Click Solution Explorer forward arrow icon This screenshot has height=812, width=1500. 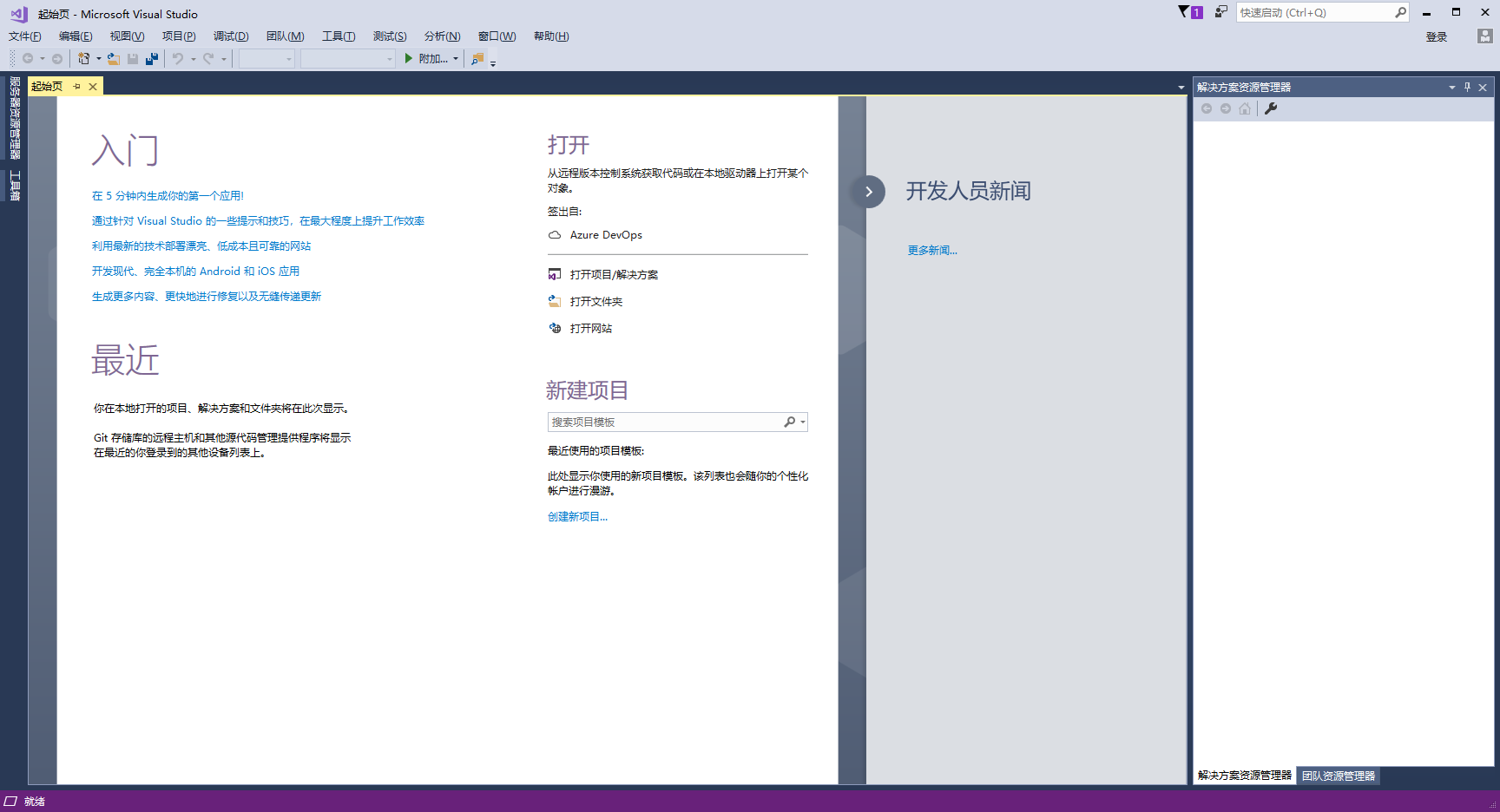(x=1226, y=108)
